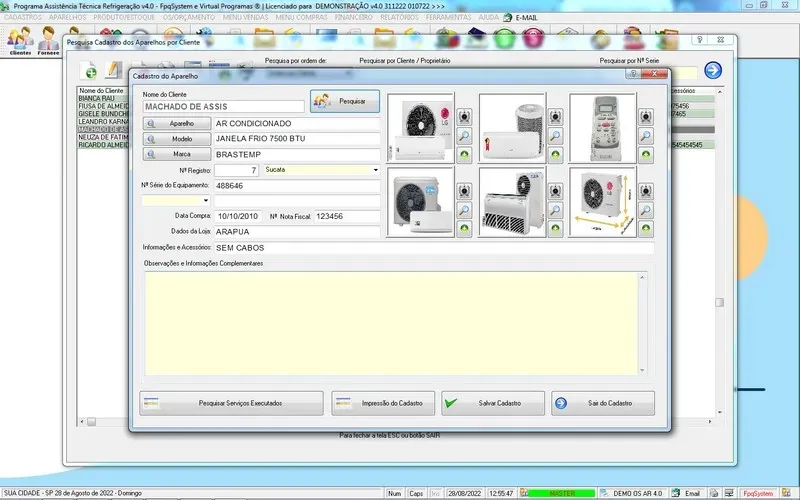
Task: Expand the empty yellow dropdown below serial number
Action: click(x=206, y=201)
